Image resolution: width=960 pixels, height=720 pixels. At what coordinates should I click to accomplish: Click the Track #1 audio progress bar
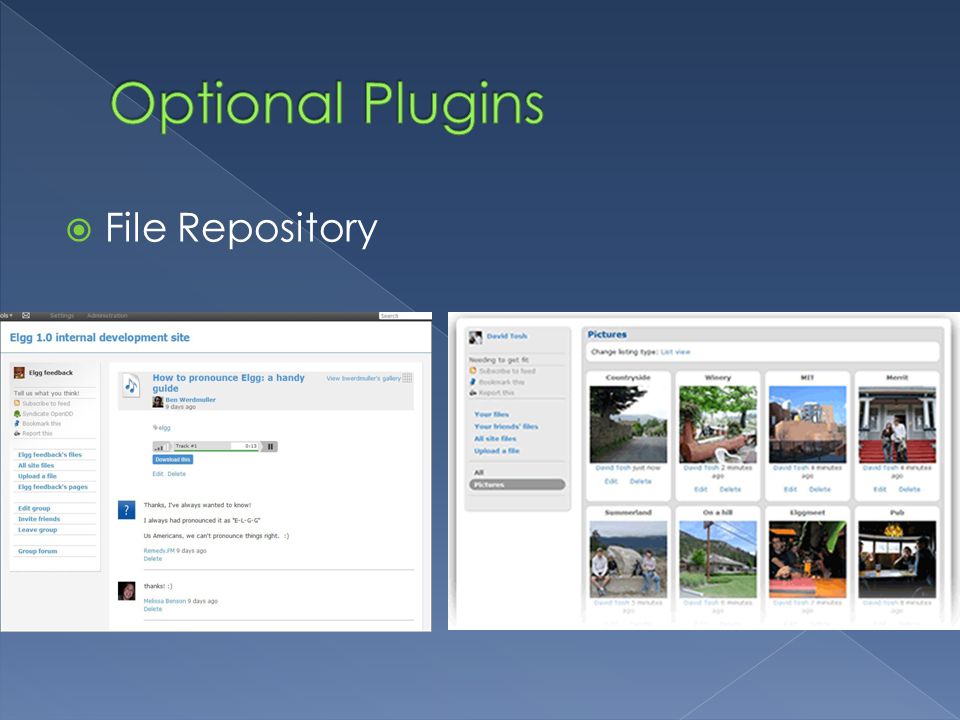[x=216, y=446]
